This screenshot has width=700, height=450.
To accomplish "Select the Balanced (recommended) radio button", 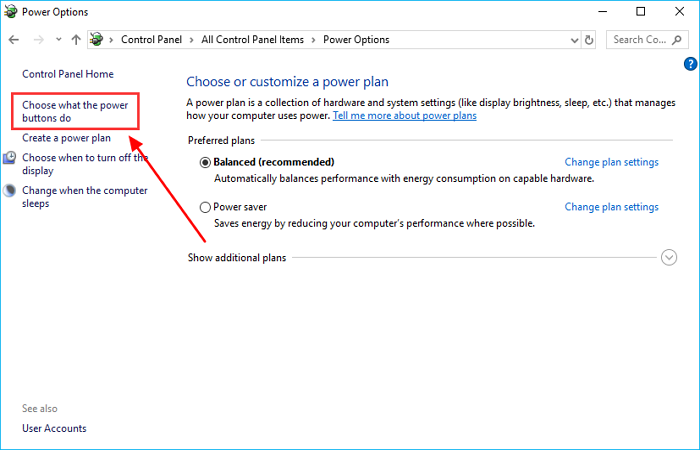I will 205,162.
